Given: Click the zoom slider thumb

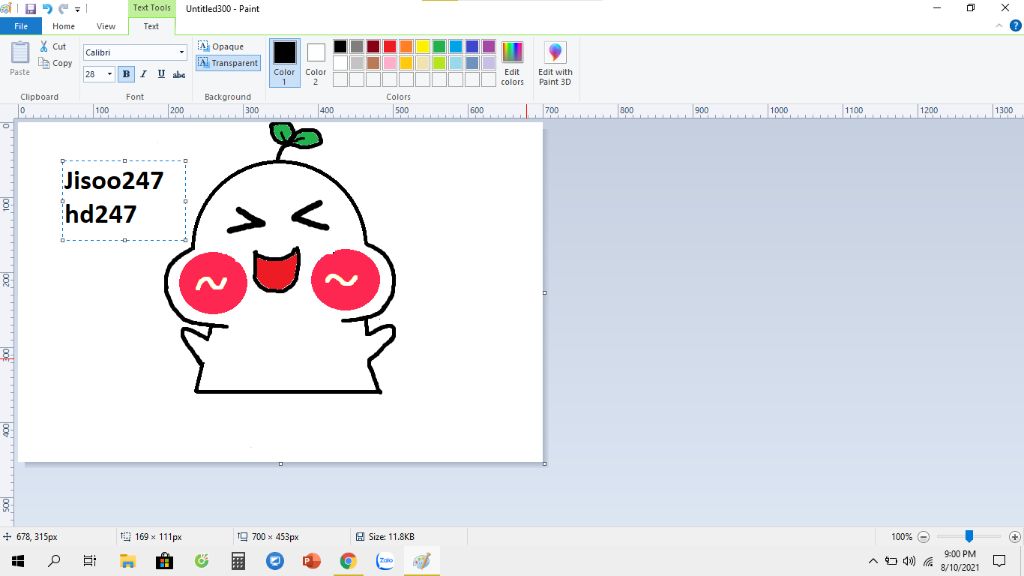Looking at the screenshot, I should pyautogui.click(x=969, y=536).
